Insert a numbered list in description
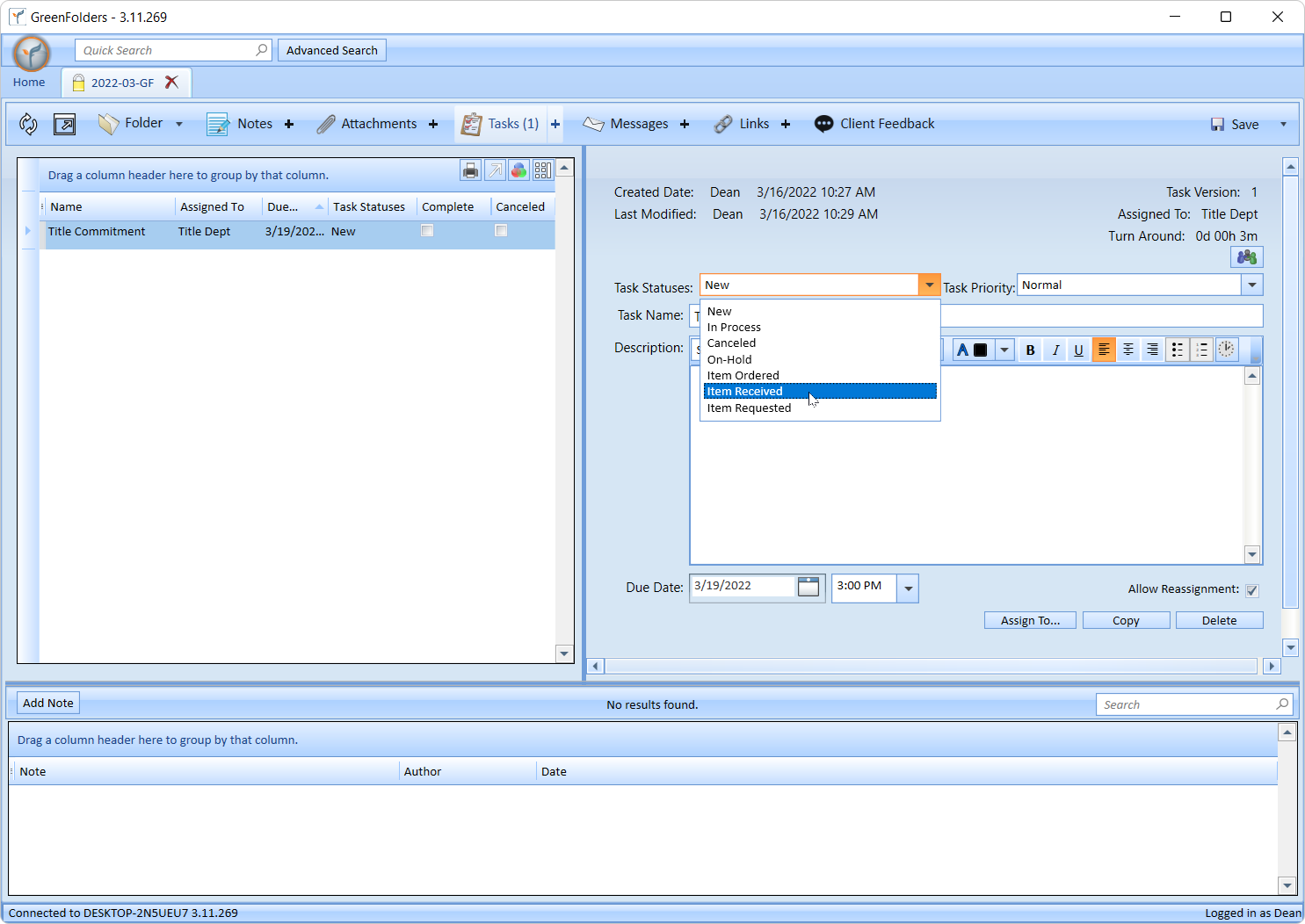Image resolution: width=1305 pixels, height=924 pixels. [x=1202, y=350]
